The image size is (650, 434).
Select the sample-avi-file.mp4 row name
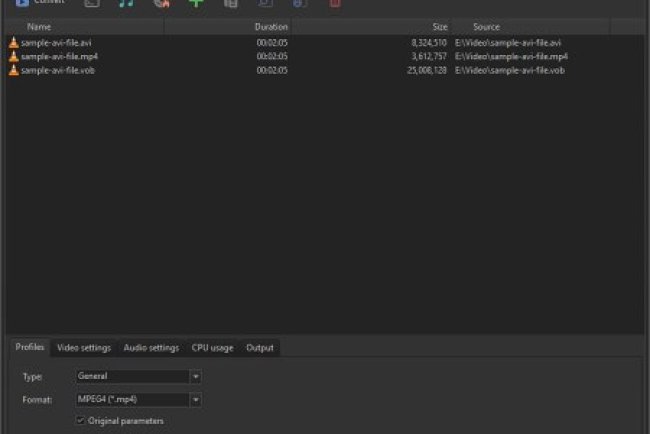(x=59, y=56)
